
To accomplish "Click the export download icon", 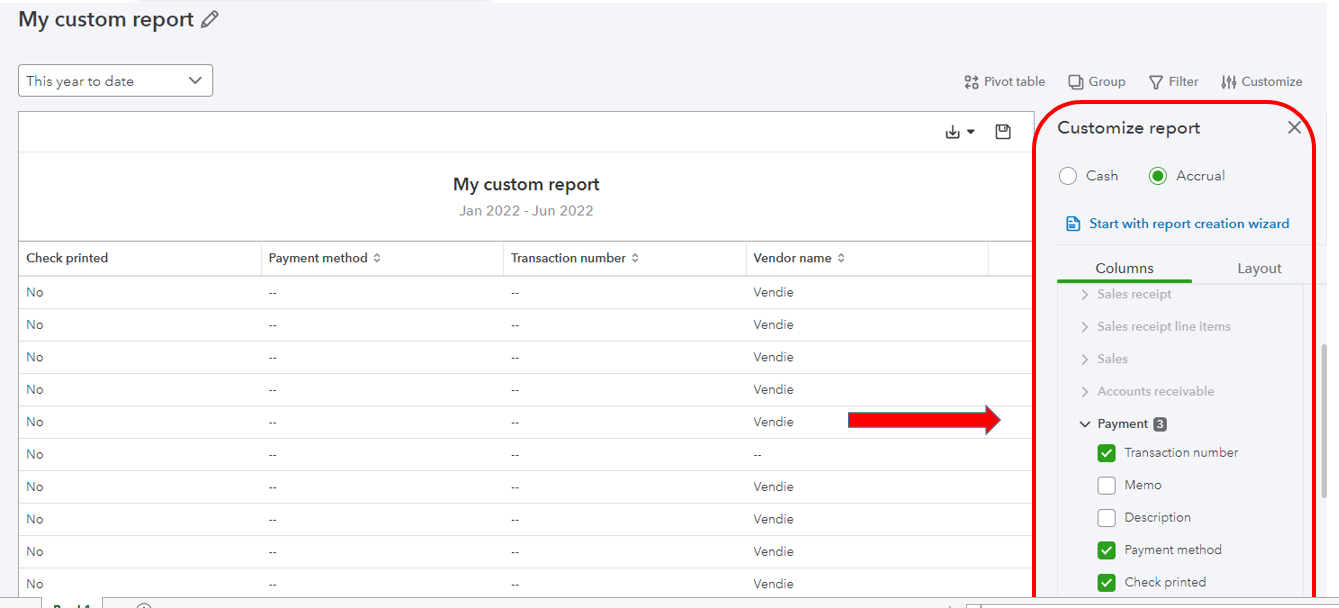I will [952, 130].
